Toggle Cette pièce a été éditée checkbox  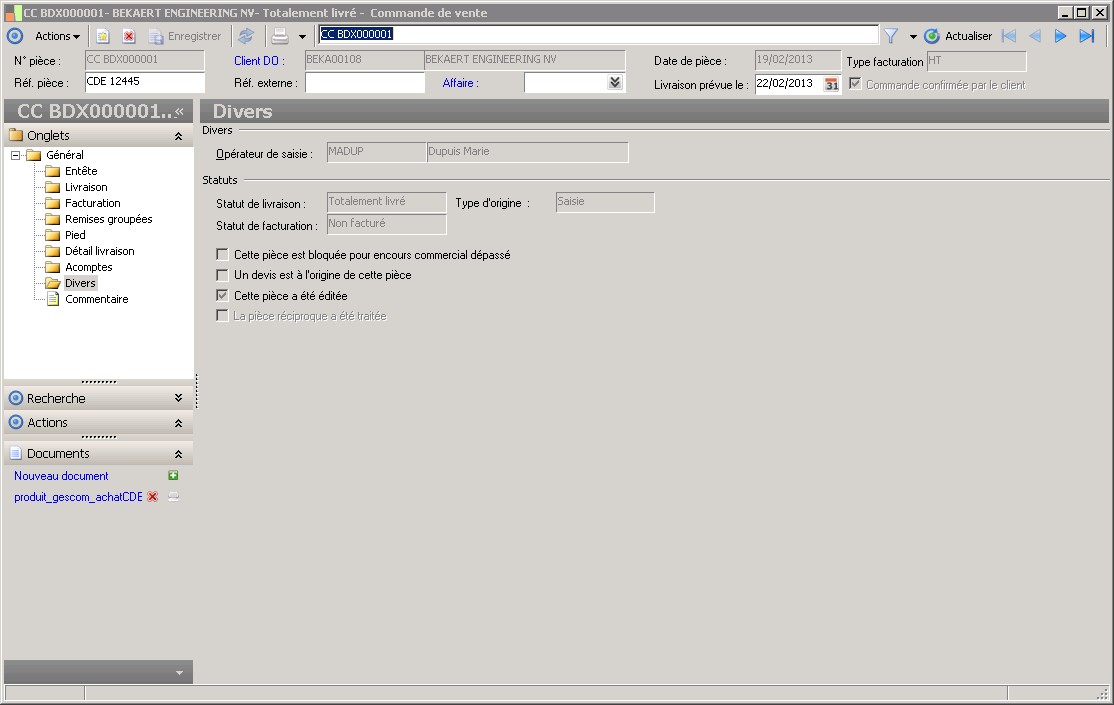[222, 295]
